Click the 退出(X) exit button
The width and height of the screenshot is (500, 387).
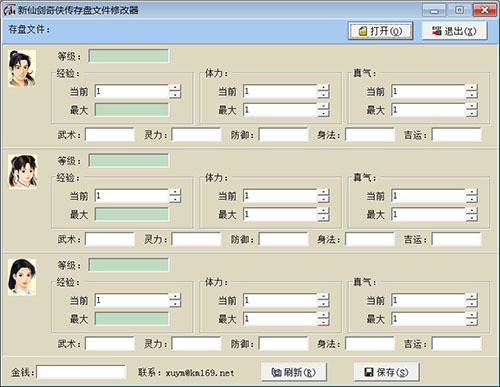pyautogui.click(x=454, y=31)
